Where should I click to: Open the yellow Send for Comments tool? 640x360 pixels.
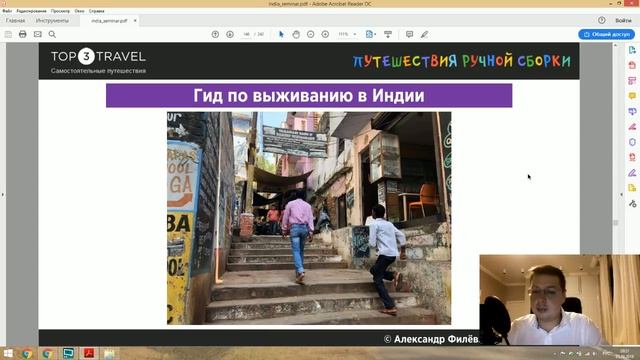(x=632, y=188)
